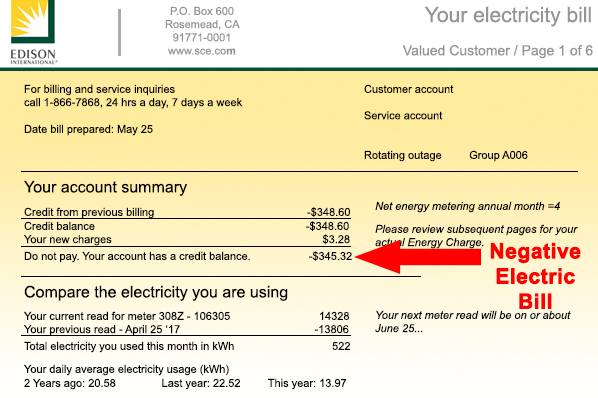Click the total kWh value 522
Screen dimensions: 598x398
coord(341,346)
